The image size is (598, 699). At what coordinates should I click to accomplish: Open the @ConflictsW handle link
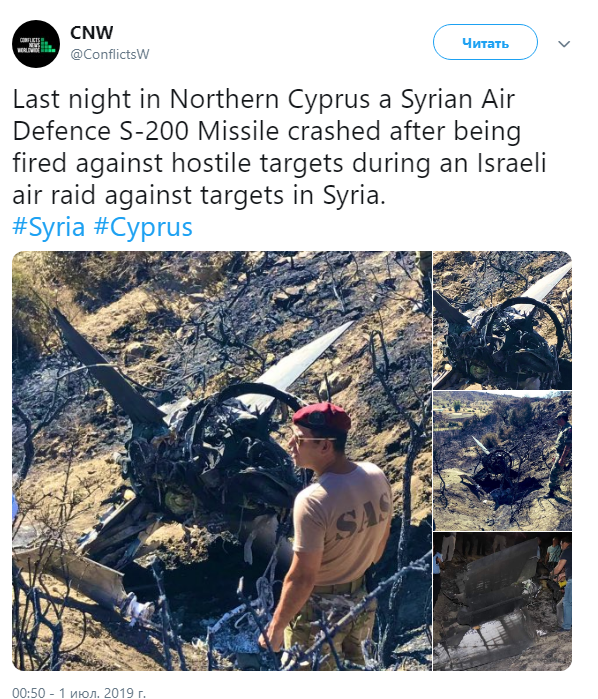(109, 54)
